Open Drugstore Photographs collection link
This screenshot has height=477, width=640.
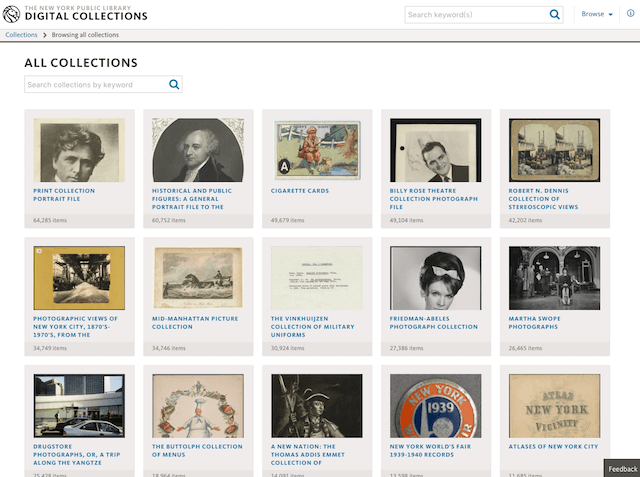point(77,455)
